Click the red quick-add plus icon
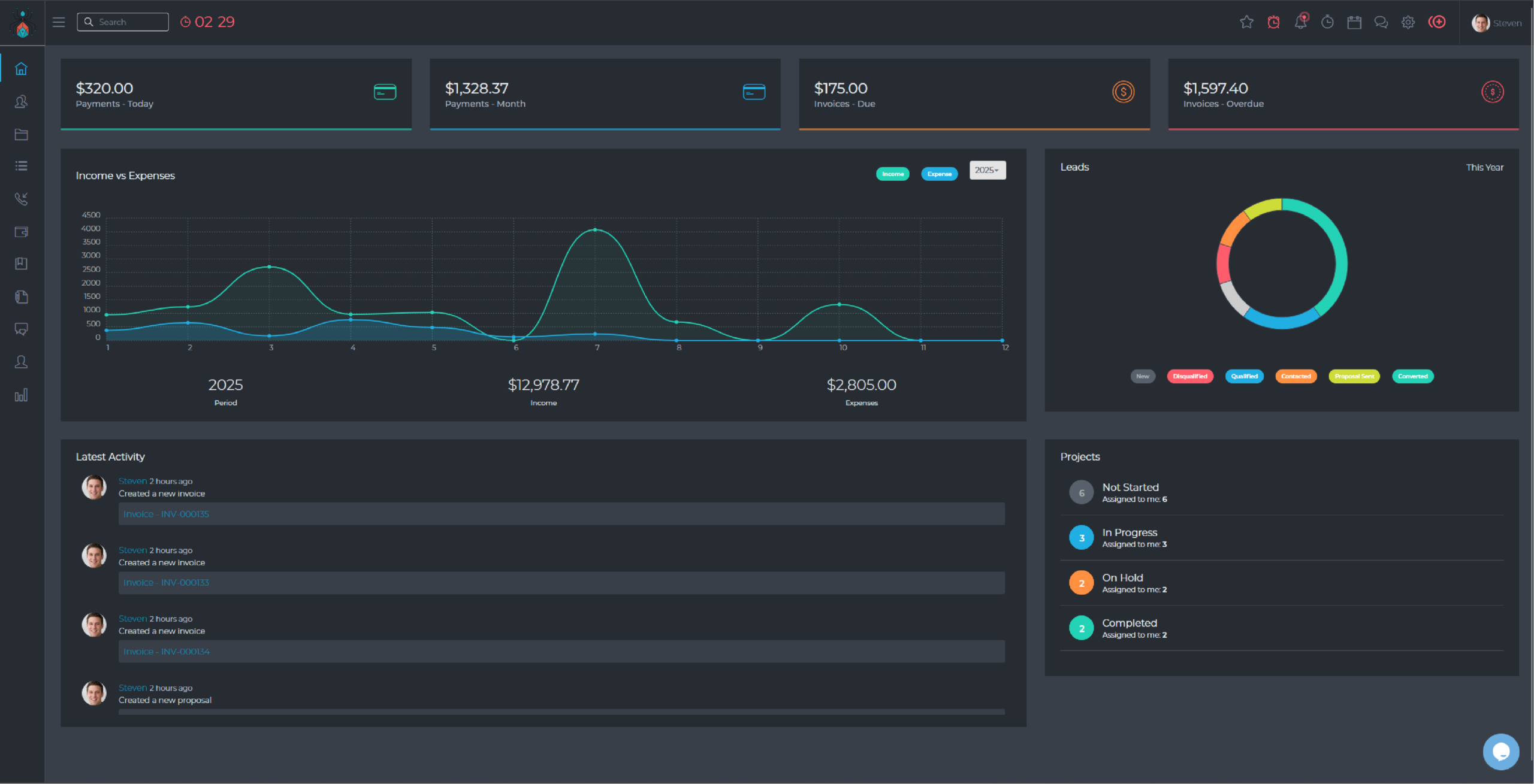Viewport: 1534px width, 784px height. 1437,22
